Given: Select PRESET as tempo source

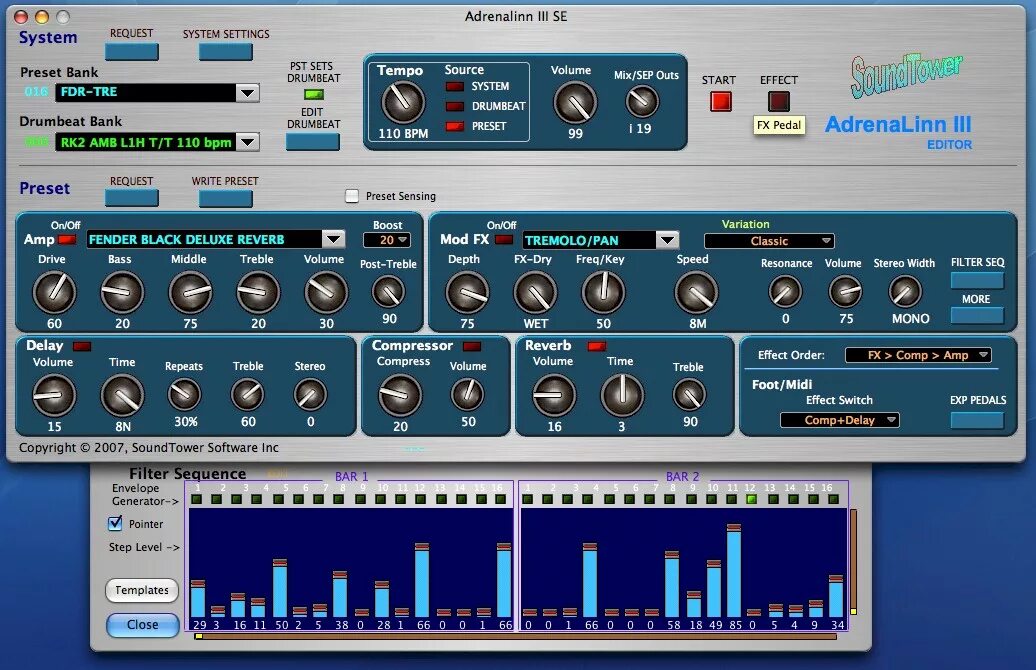Looking at the screenshot, I should pos(455,126).
